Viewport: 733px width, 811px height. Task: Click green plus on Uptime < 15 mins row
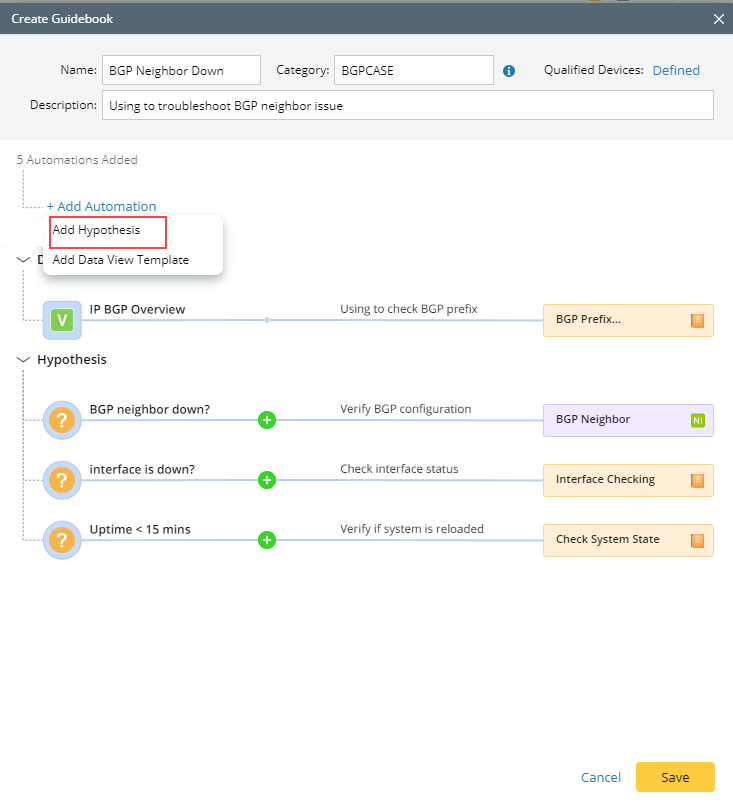click(267, 540)
